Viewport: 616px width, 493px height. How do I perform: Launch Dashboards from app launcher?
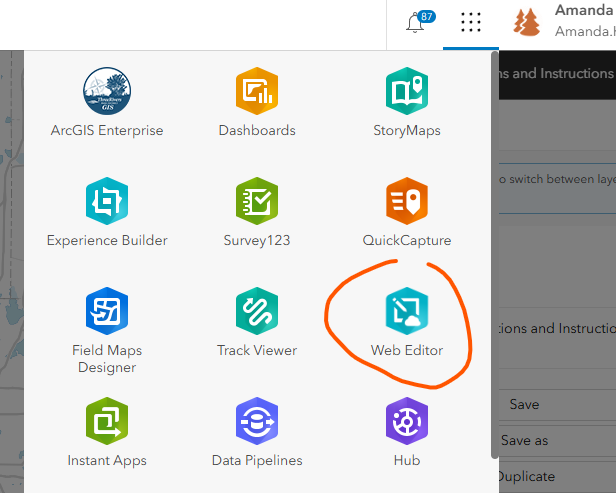(x=257, y=103)
